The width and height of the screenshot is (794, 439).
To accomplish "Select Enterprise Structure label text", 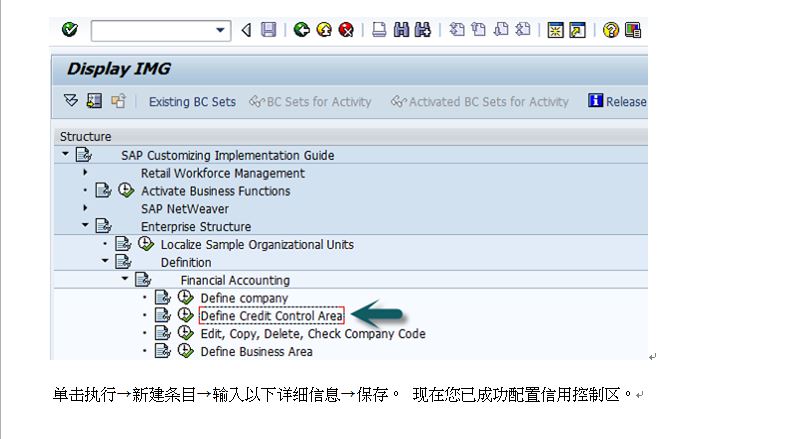I will 196,226.
